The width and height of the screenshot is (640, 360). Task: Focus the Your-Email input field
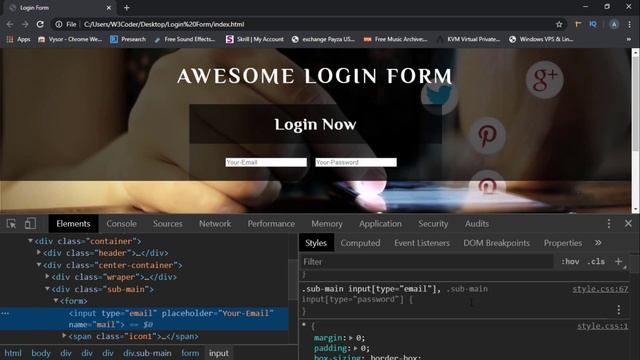point(266,162)
